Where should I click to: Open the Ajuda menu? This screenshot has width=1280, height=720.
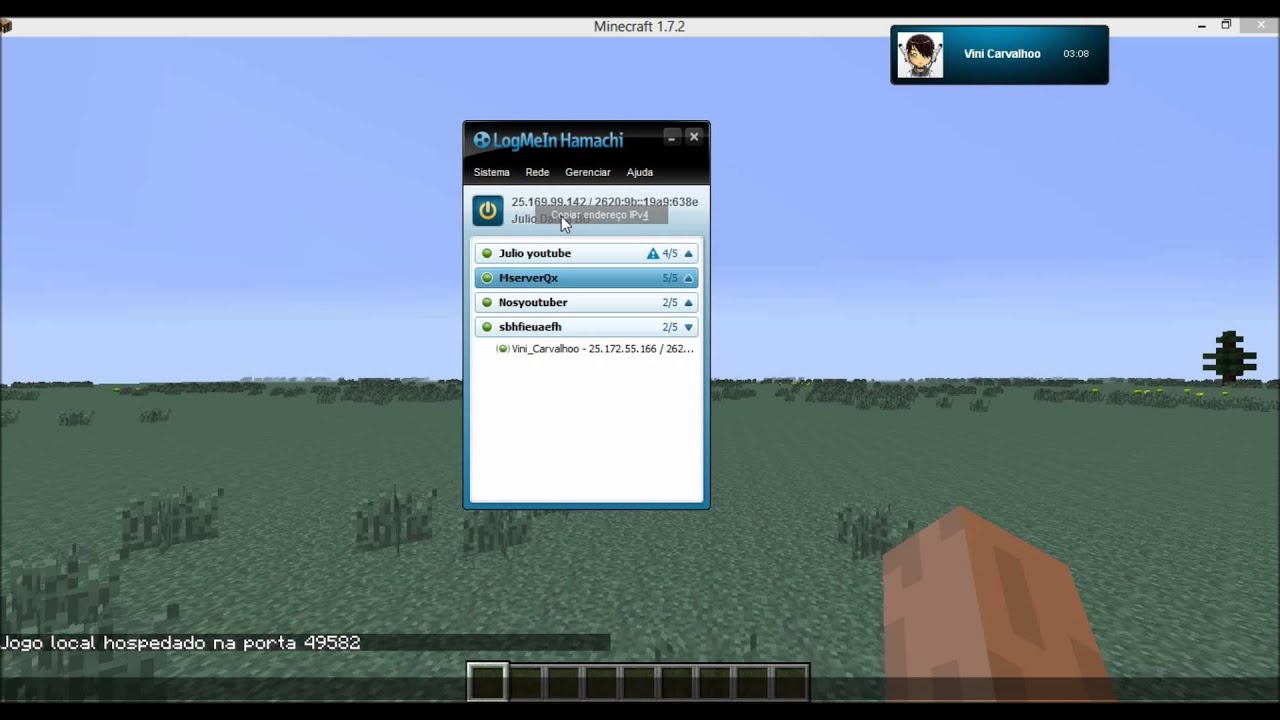tap(639, 172)
